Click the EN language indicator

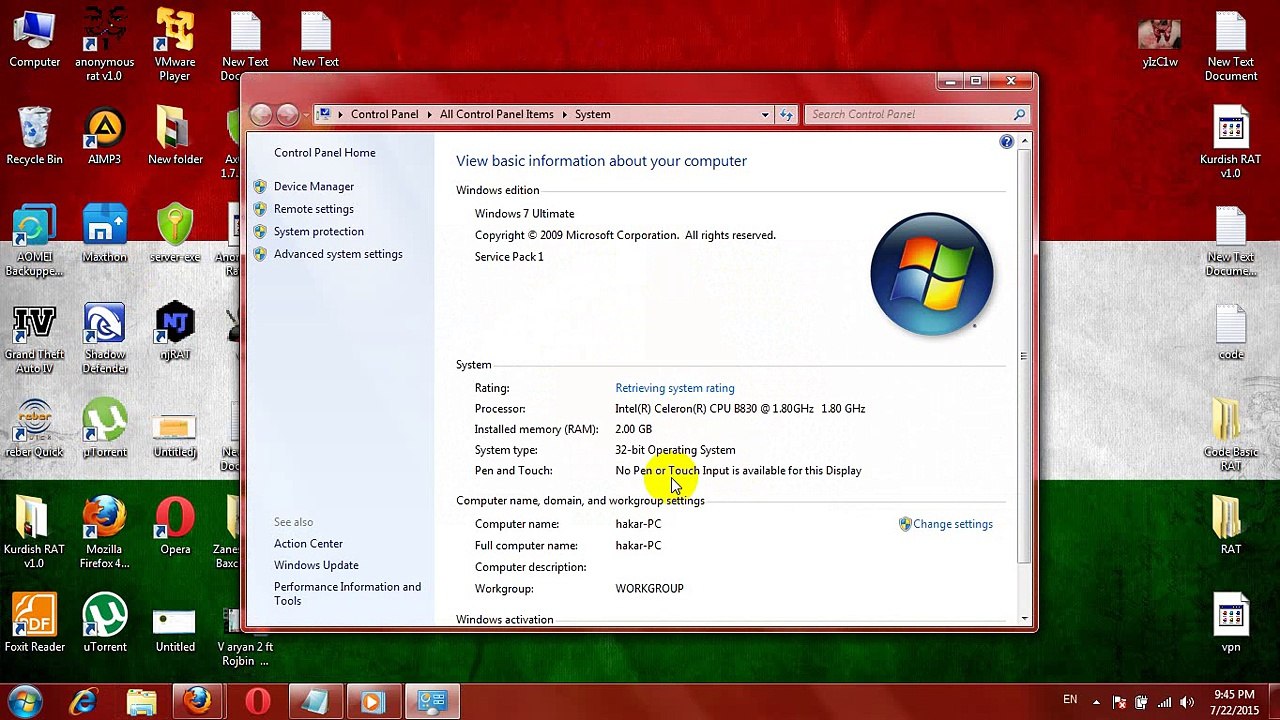pyautogui.click(x=1070, y=700)
